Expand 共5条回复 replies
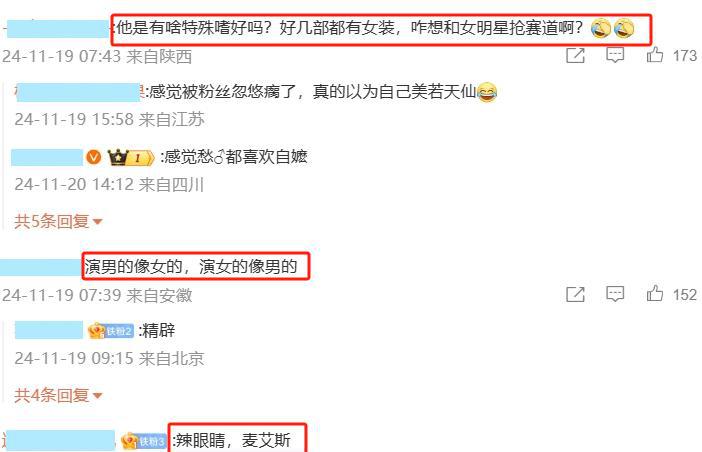The image size is (702, 452). (x=58, y=221)
